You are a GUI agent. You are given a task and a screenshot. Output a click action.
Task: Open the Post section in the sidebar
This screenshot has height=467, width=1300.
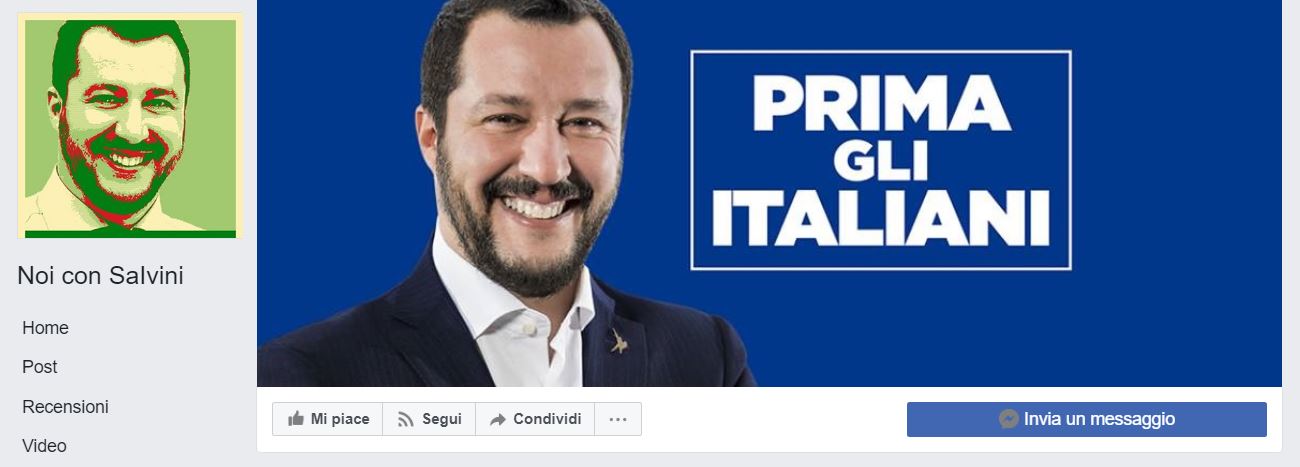[x=40, y=367]
